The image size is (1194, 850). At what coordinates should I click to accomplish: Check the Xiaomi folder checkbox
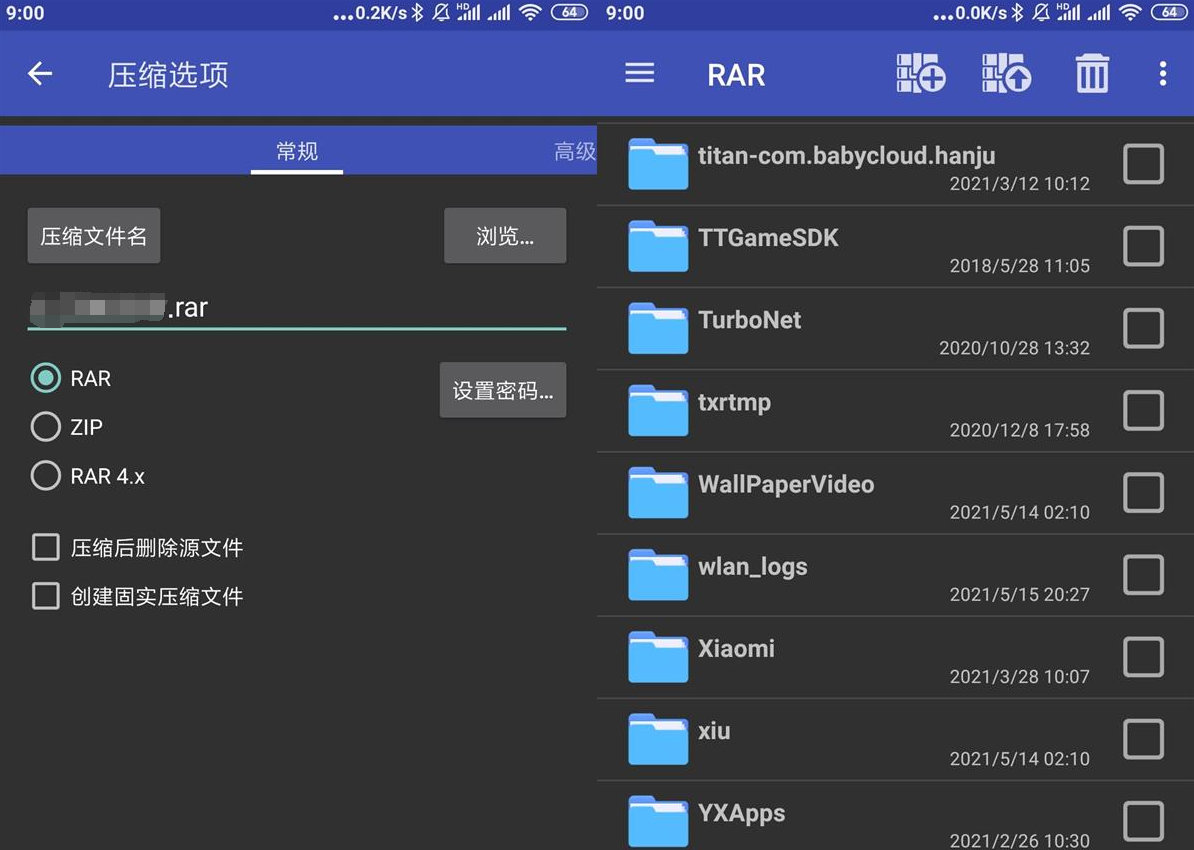pyautogui.click(x=1143, y=657)
